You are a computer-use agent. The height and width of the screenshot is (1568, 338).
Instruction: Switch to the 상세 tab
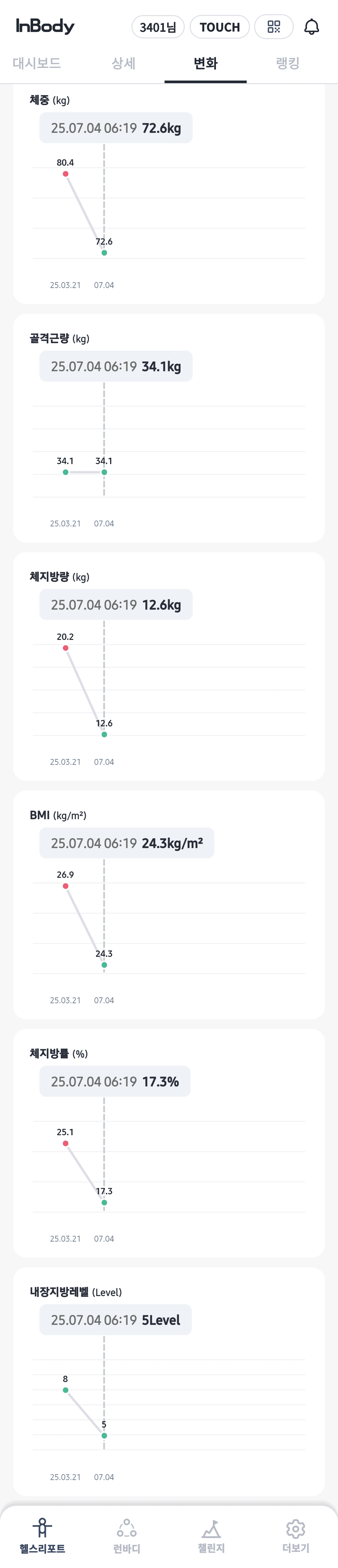pos(124,63)
